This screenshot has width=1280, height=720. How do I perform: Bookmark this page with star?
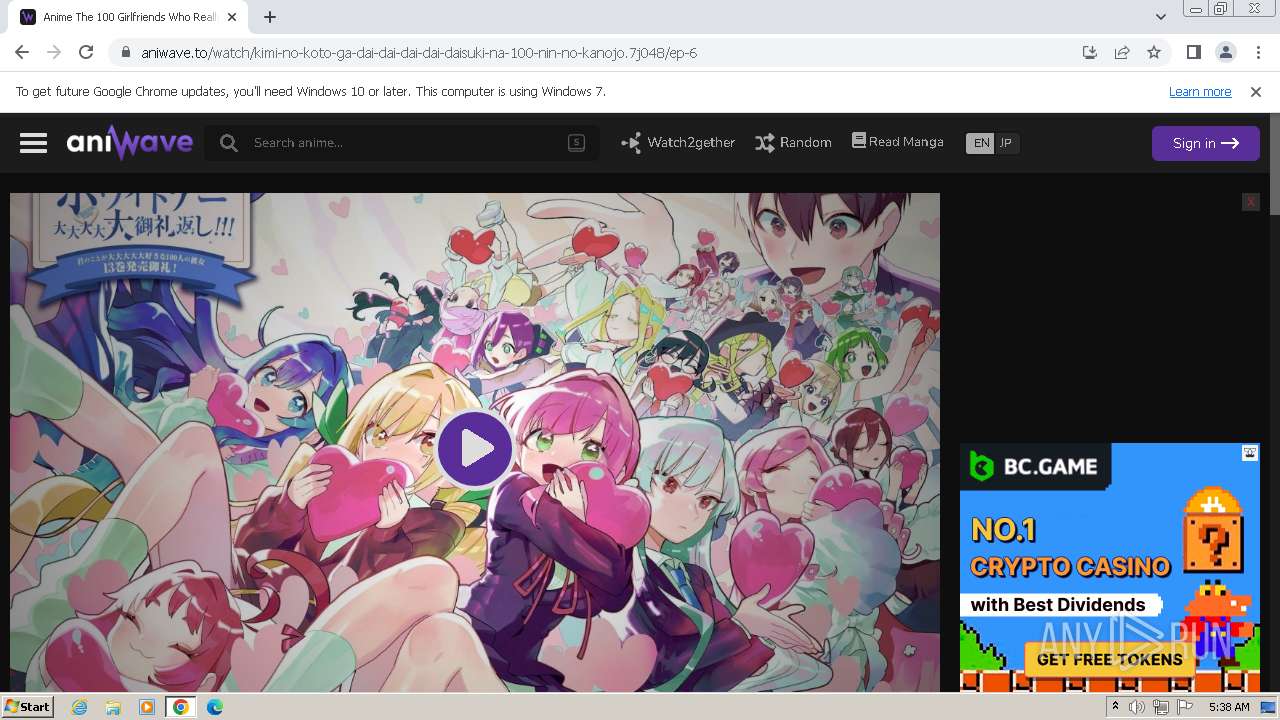click(x=1154, y=52)
